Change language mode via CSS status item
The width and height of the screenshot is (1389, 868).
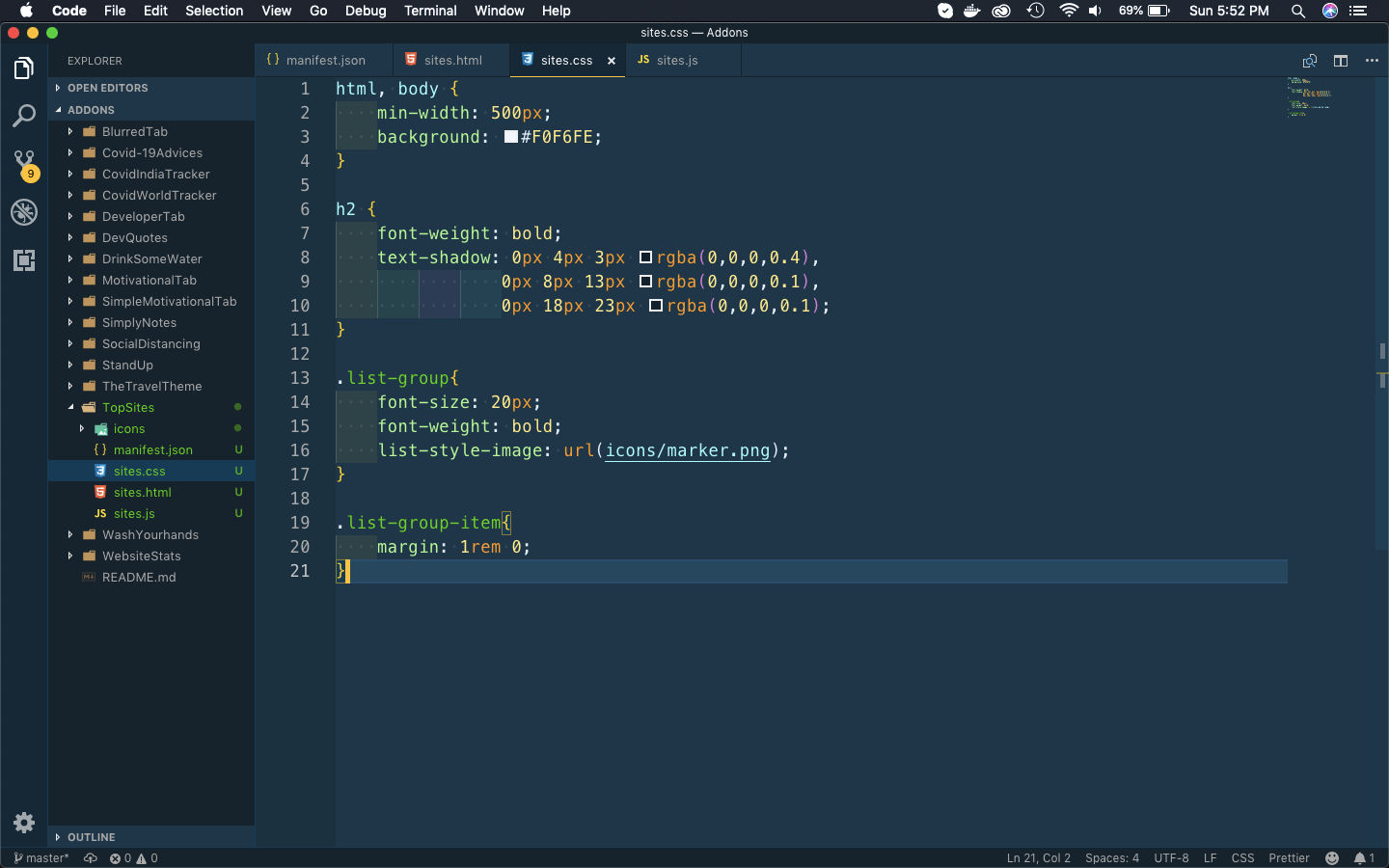click(1242, 858)
